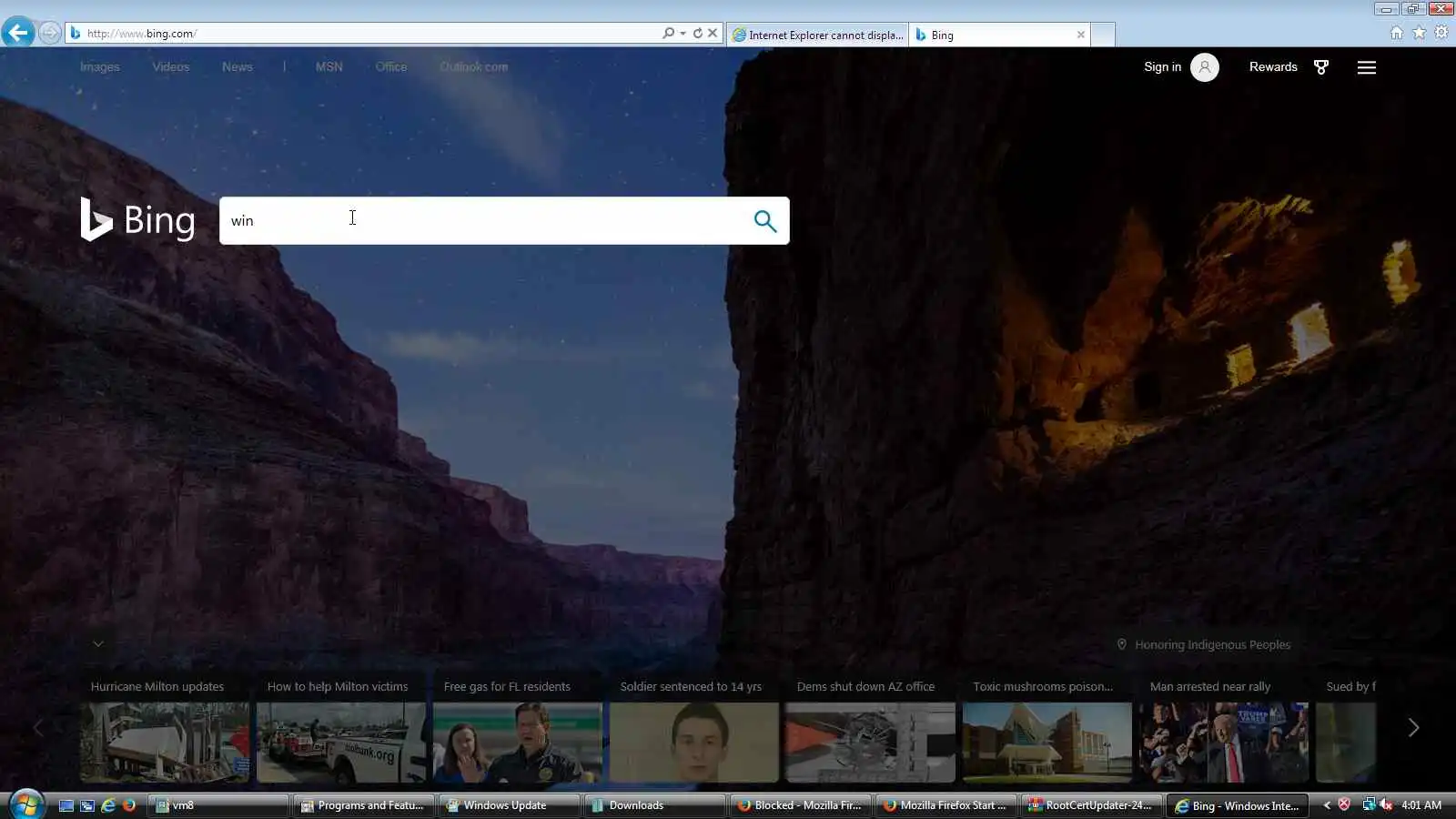
Task: Click the Home icon in Internet Explorer
Action: tap(1397, 33)
